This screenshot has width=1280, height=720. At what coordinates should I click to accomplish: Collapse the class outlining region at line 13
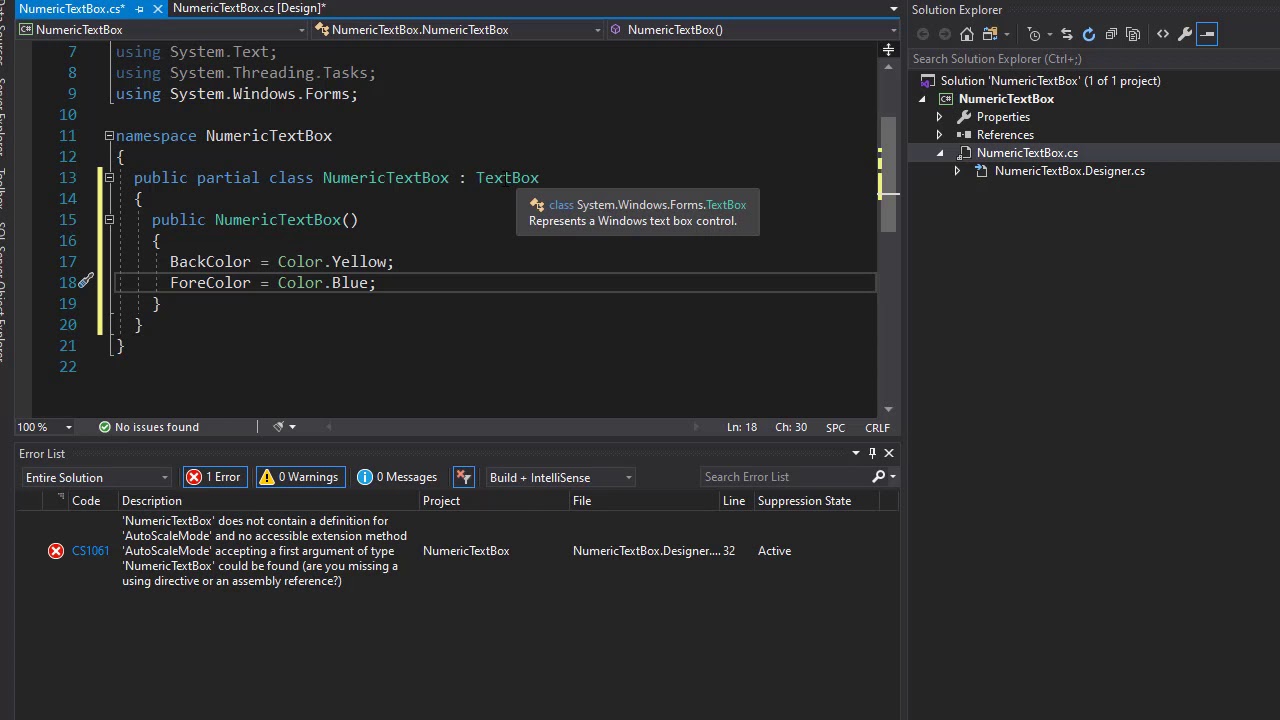[109, 177]
